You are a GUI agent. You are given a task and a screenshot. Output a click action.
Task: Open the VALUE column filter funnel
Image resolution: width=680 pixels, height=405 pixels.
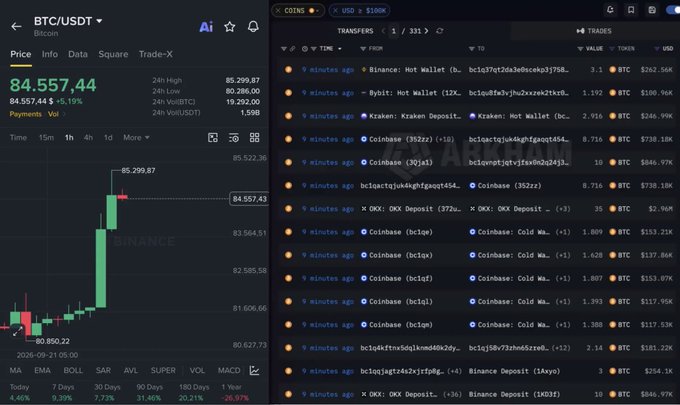tap(580, 49)
